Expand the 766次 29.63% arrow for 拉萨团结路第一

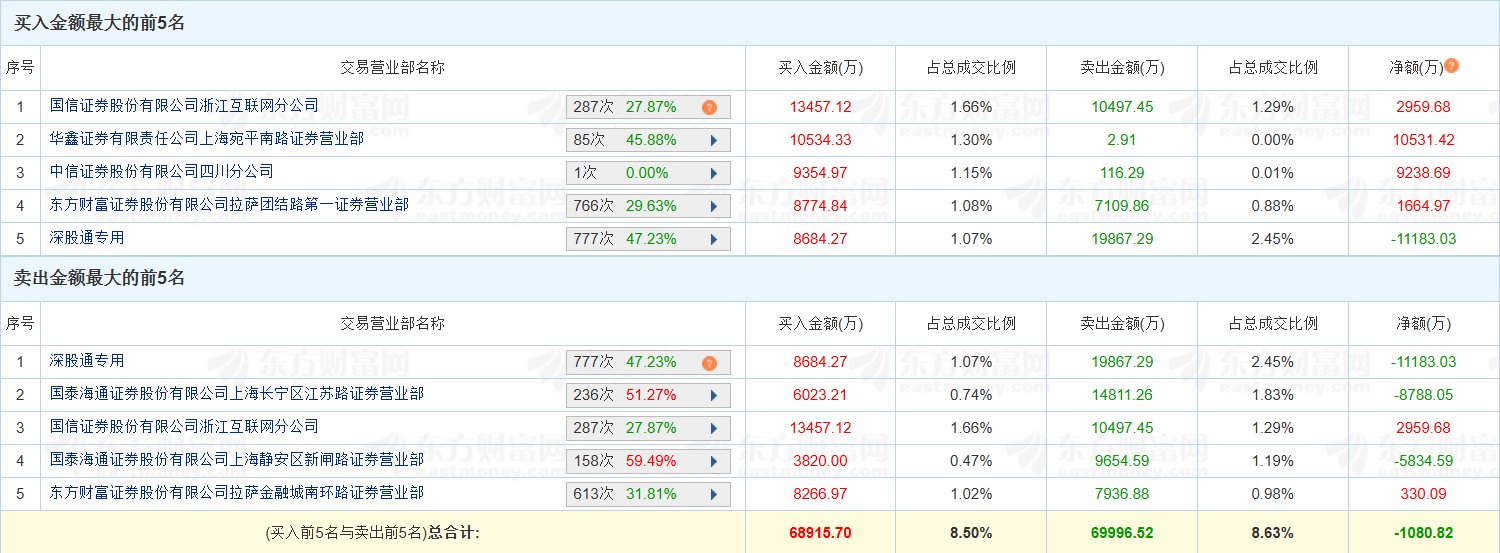pos(714,206)
